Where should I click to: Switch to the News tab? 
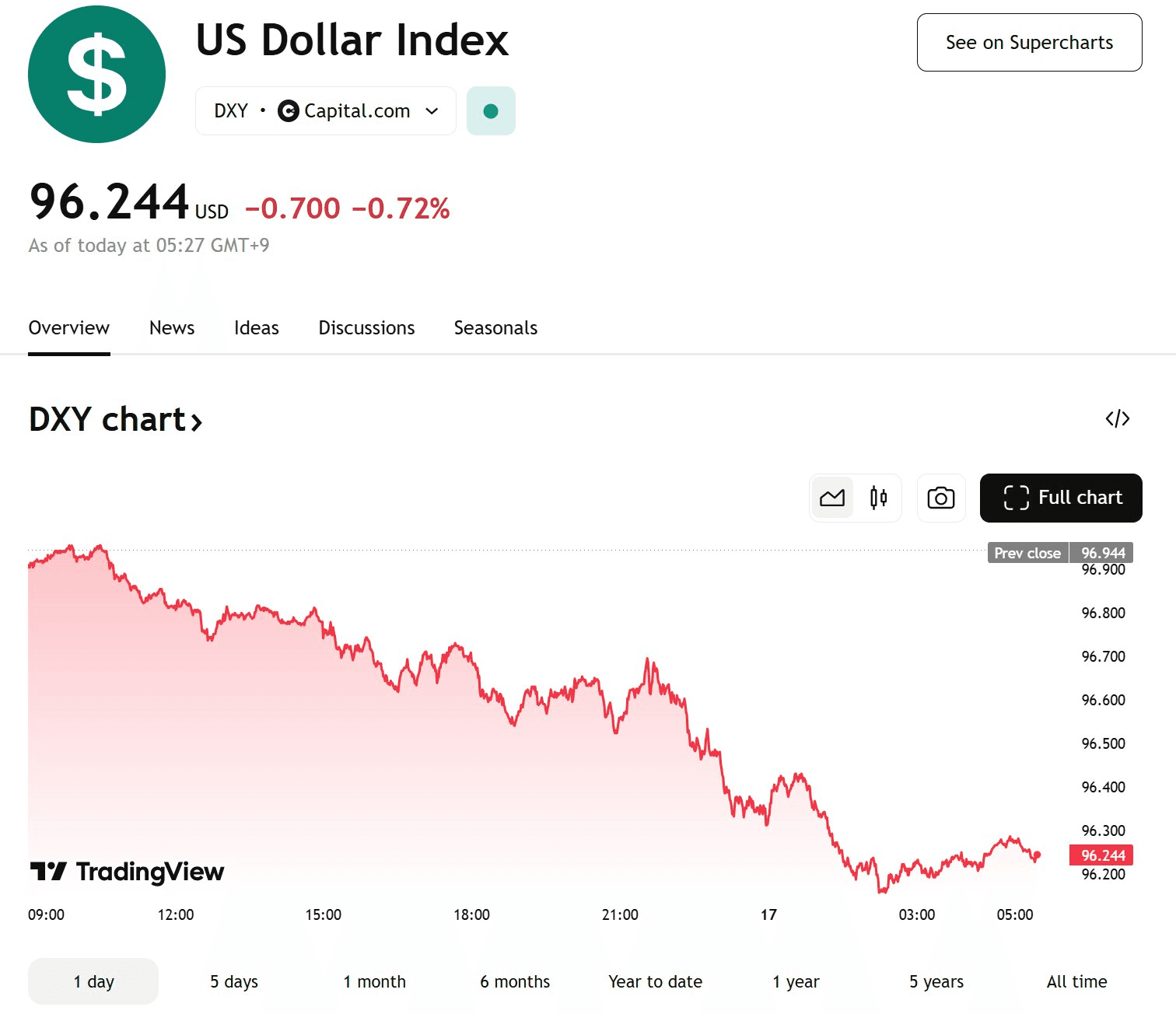172,328
